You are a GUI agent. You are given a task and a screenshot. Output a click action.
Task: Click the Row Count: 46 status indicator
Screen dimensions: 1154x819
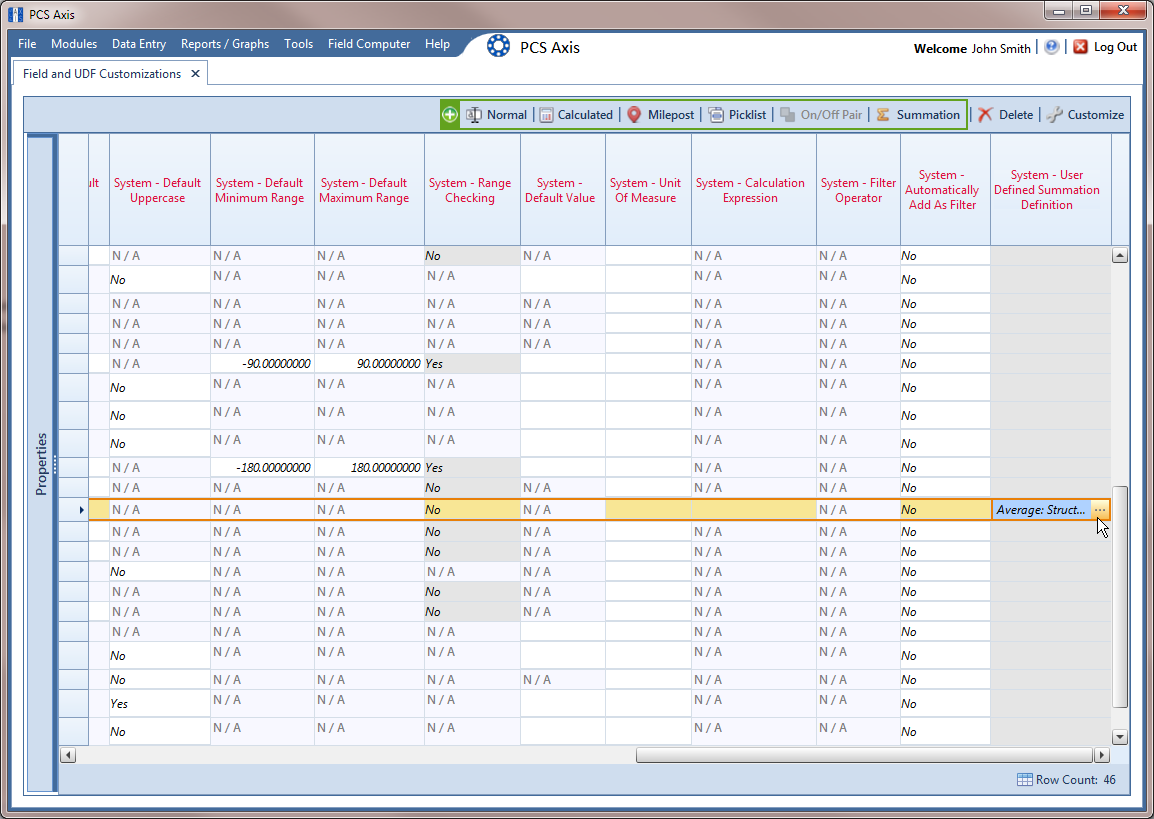(1066, 780)
